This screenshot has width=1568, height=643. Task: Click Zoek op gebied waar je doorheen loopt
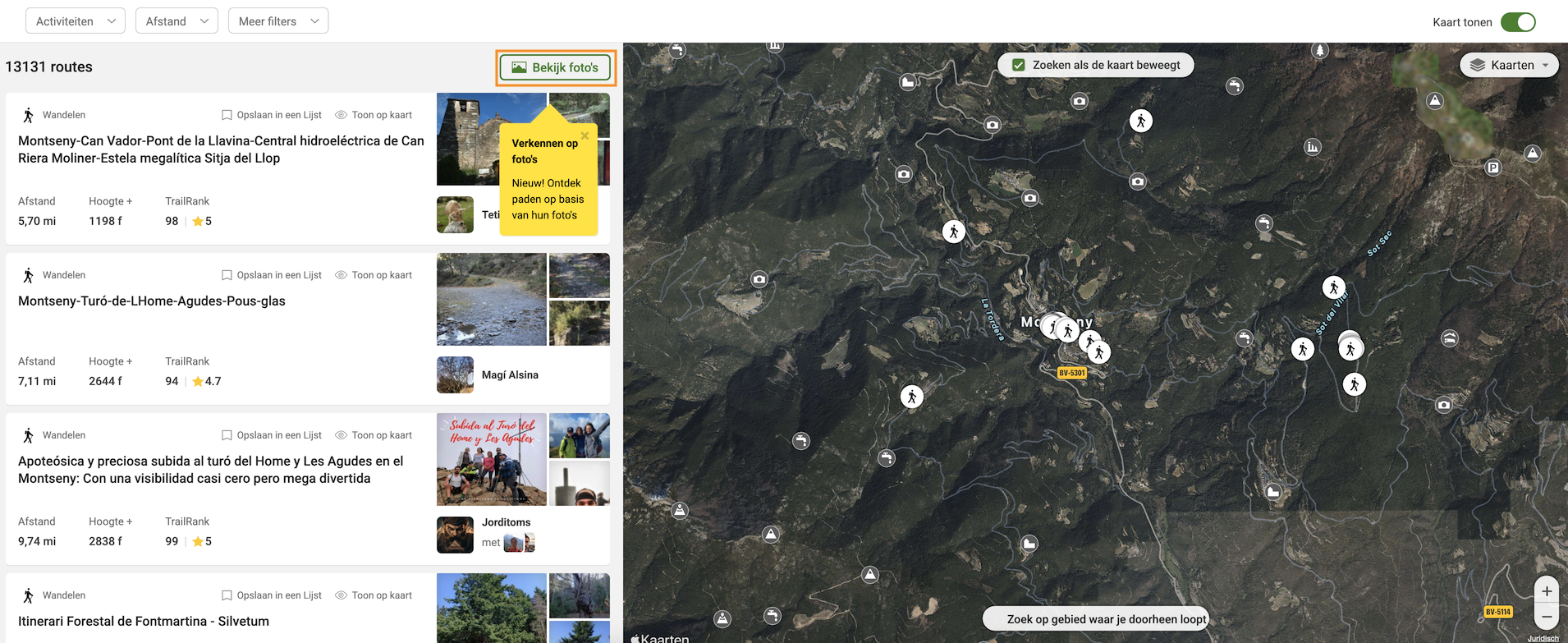click(x=1096, y=619)
